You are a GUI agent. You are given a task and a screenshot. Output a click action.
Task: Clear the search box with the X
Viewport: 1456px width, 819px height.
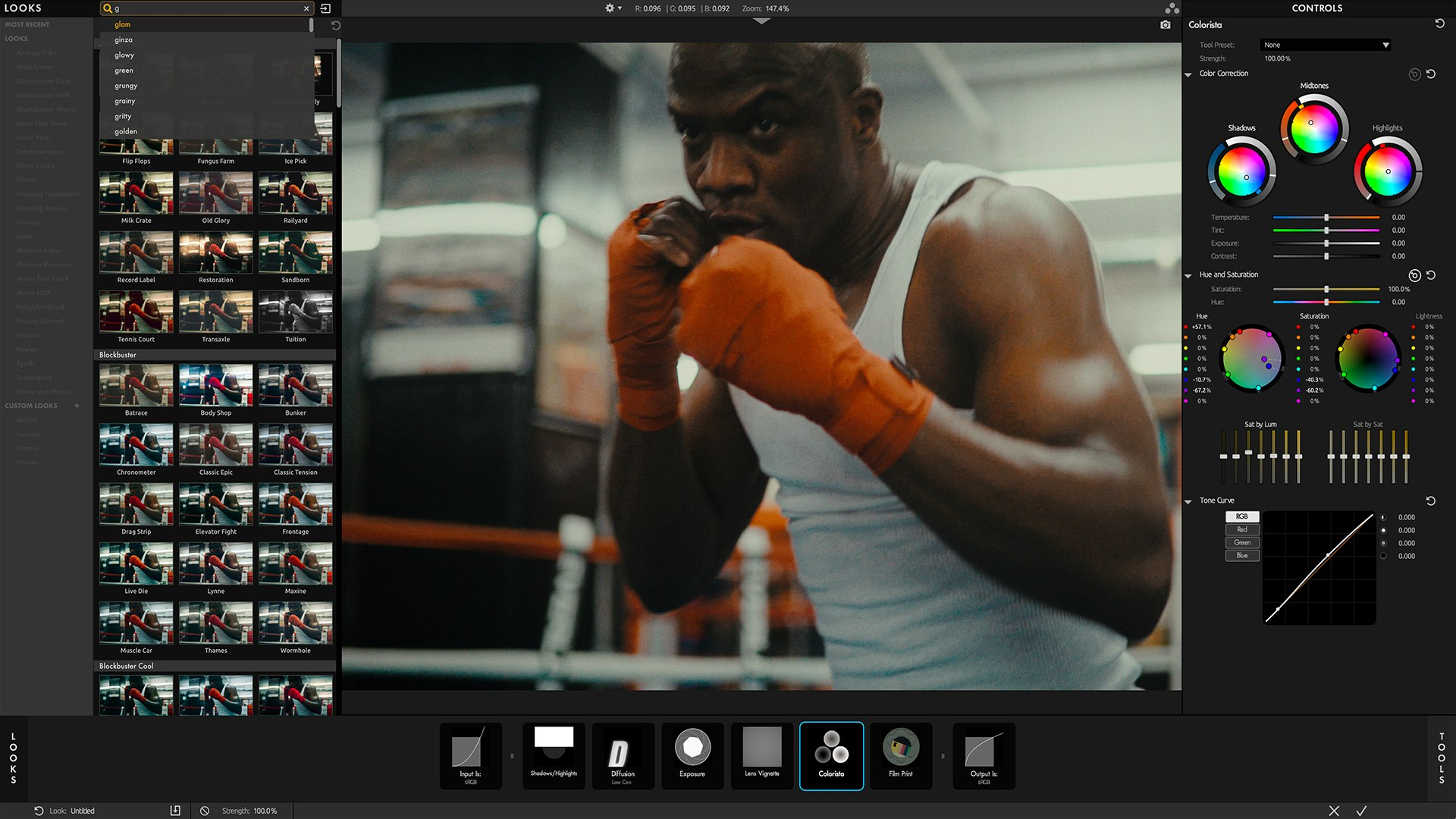[x=306, y=8]
